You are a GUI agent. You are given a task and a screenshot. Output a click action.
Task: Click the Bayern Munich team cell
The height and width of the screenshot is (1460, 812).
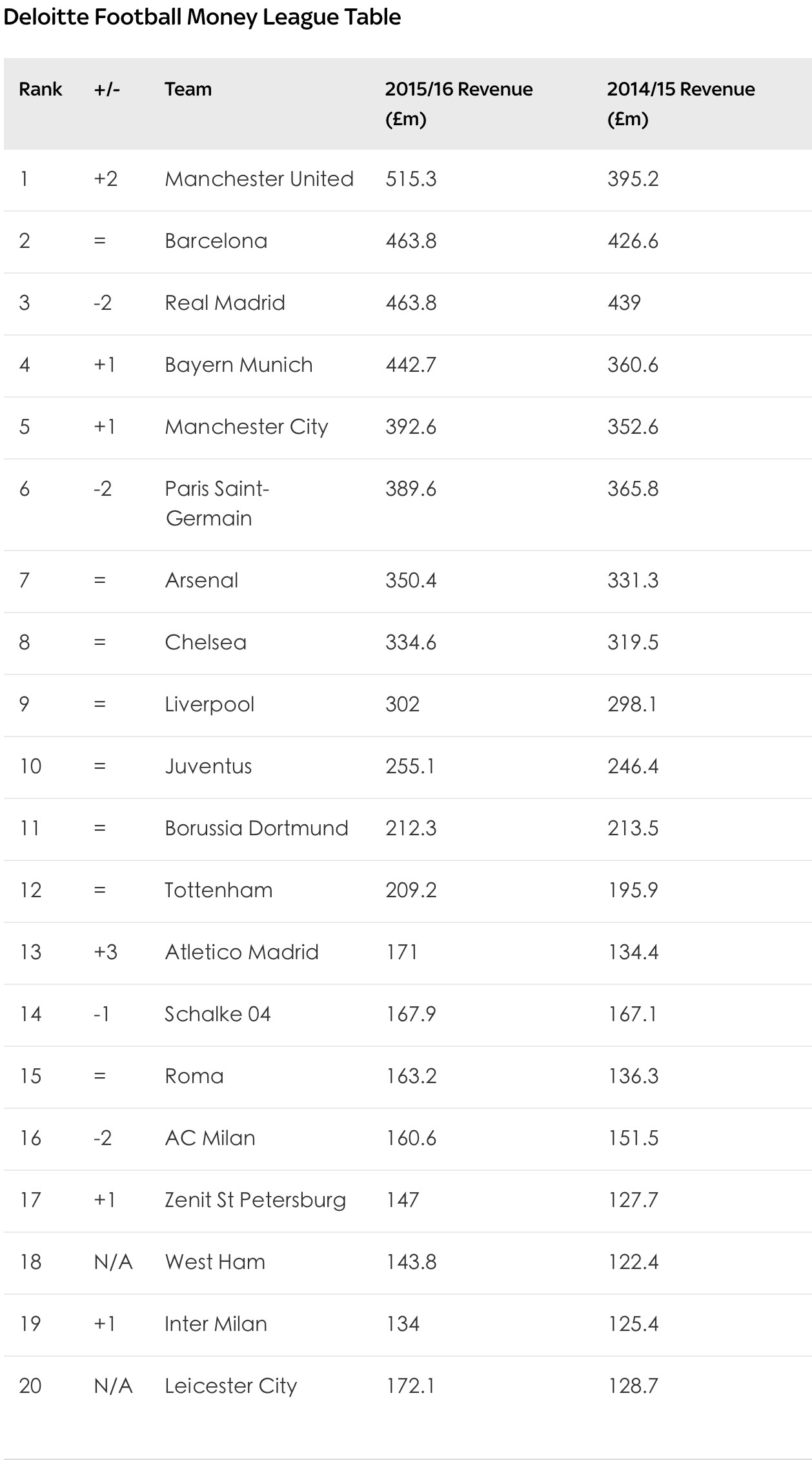[238, 365]
